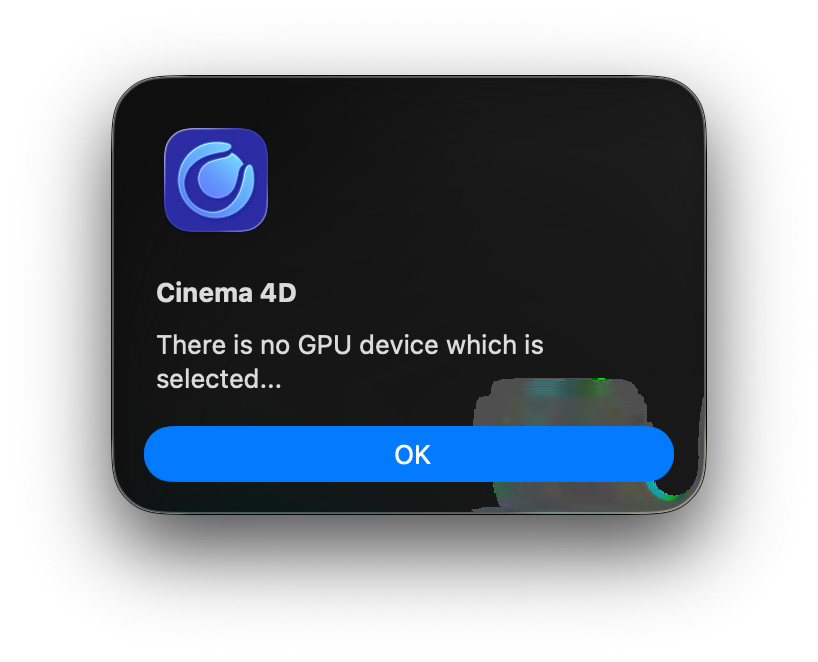Click the white "OK" label on the button
The width and height of the screenshot is (818, 662).
pyautogui.click(x=412, y=454)
